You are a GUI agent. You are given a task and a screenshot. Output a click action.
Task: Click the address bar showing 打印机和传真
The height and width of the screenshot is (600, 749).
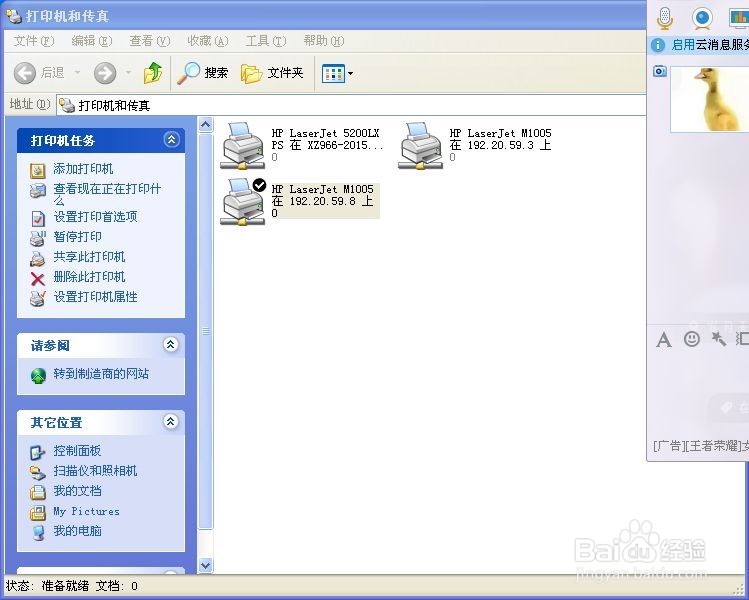tap(351, 105)
